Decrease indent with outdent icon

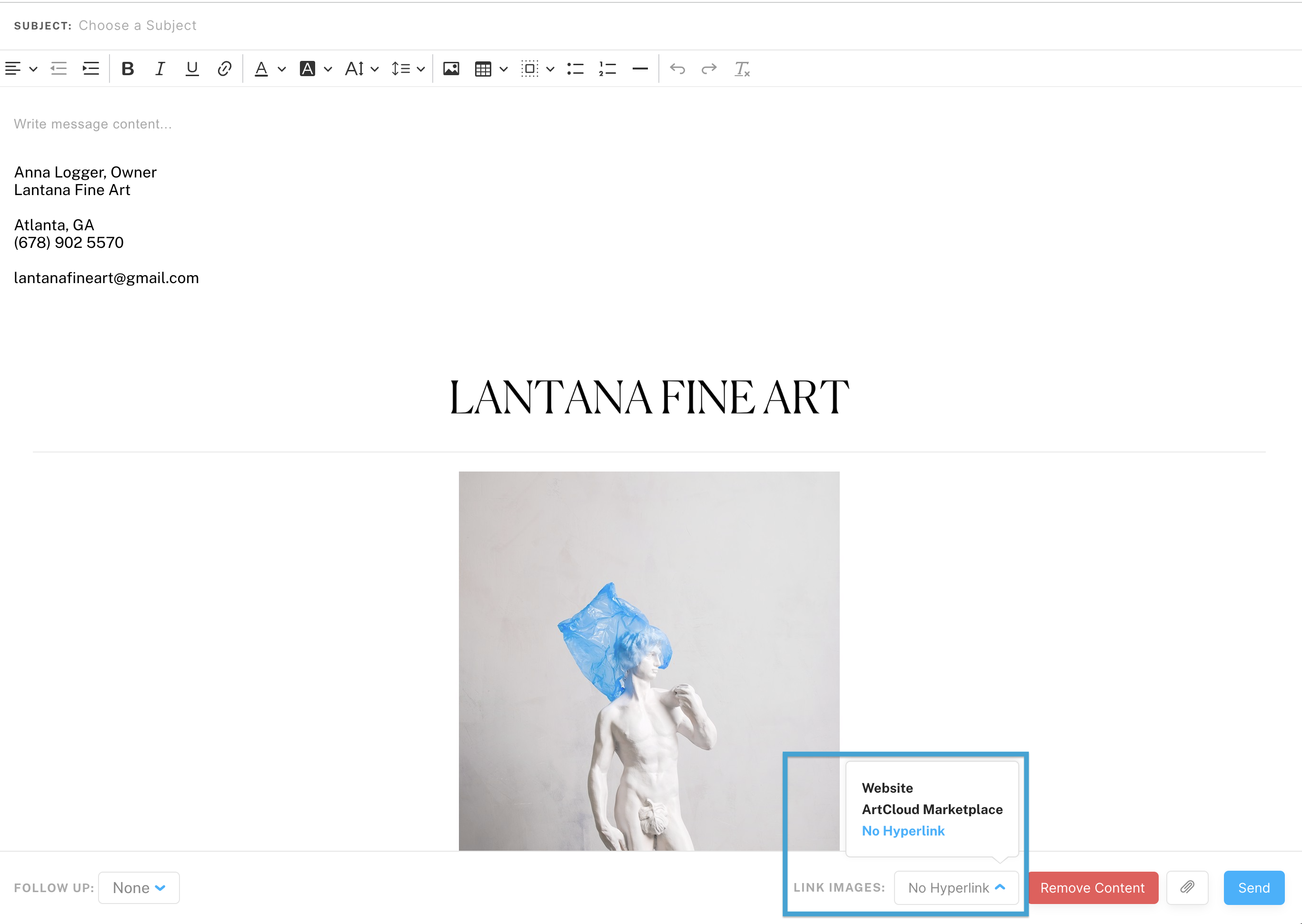59,69
